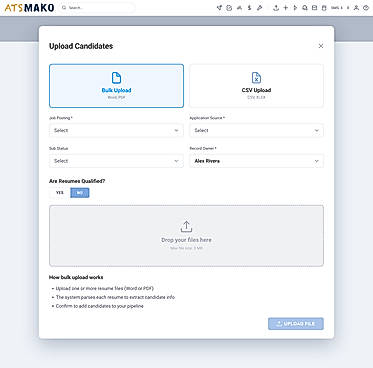
Task: Focus the Search field in the top bar
Action: [x=98, y=8]
